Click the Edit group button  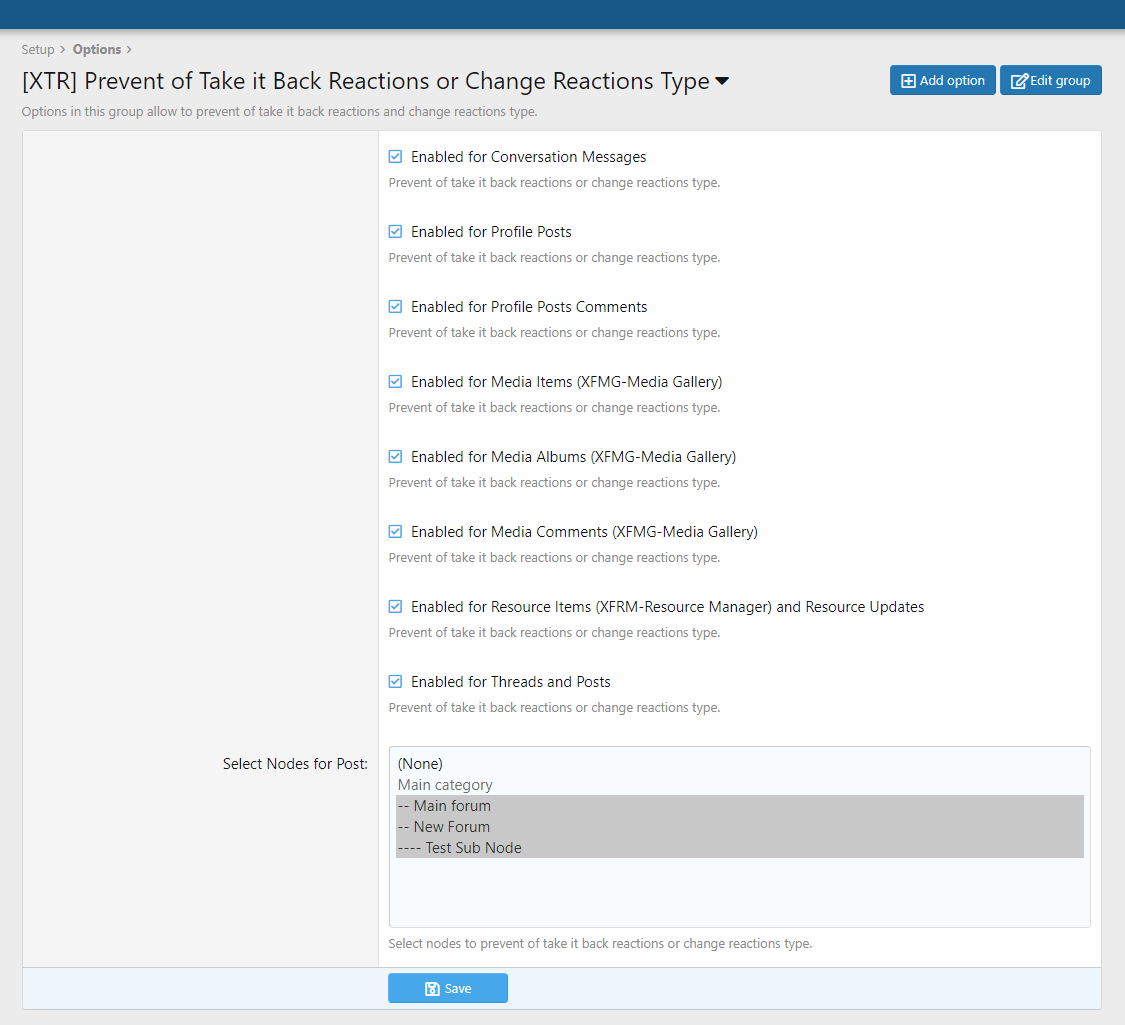point(1050,80)
